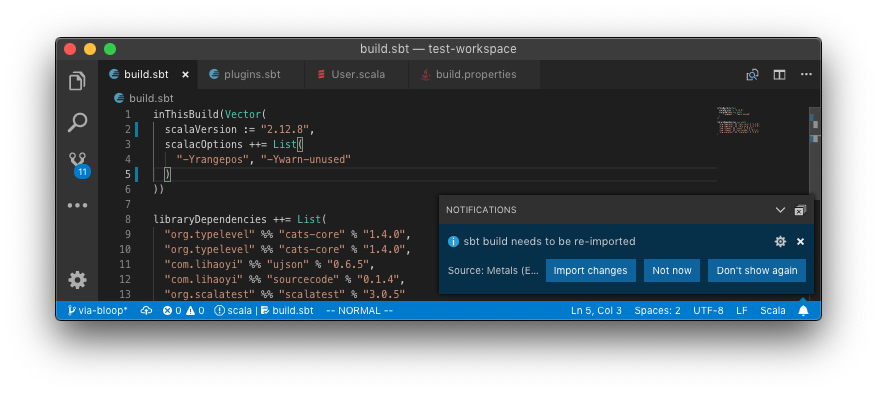The height and width of the screenshot is (394, 877).
Task: Switch to plugins.sbt tab
Action: 251,74
